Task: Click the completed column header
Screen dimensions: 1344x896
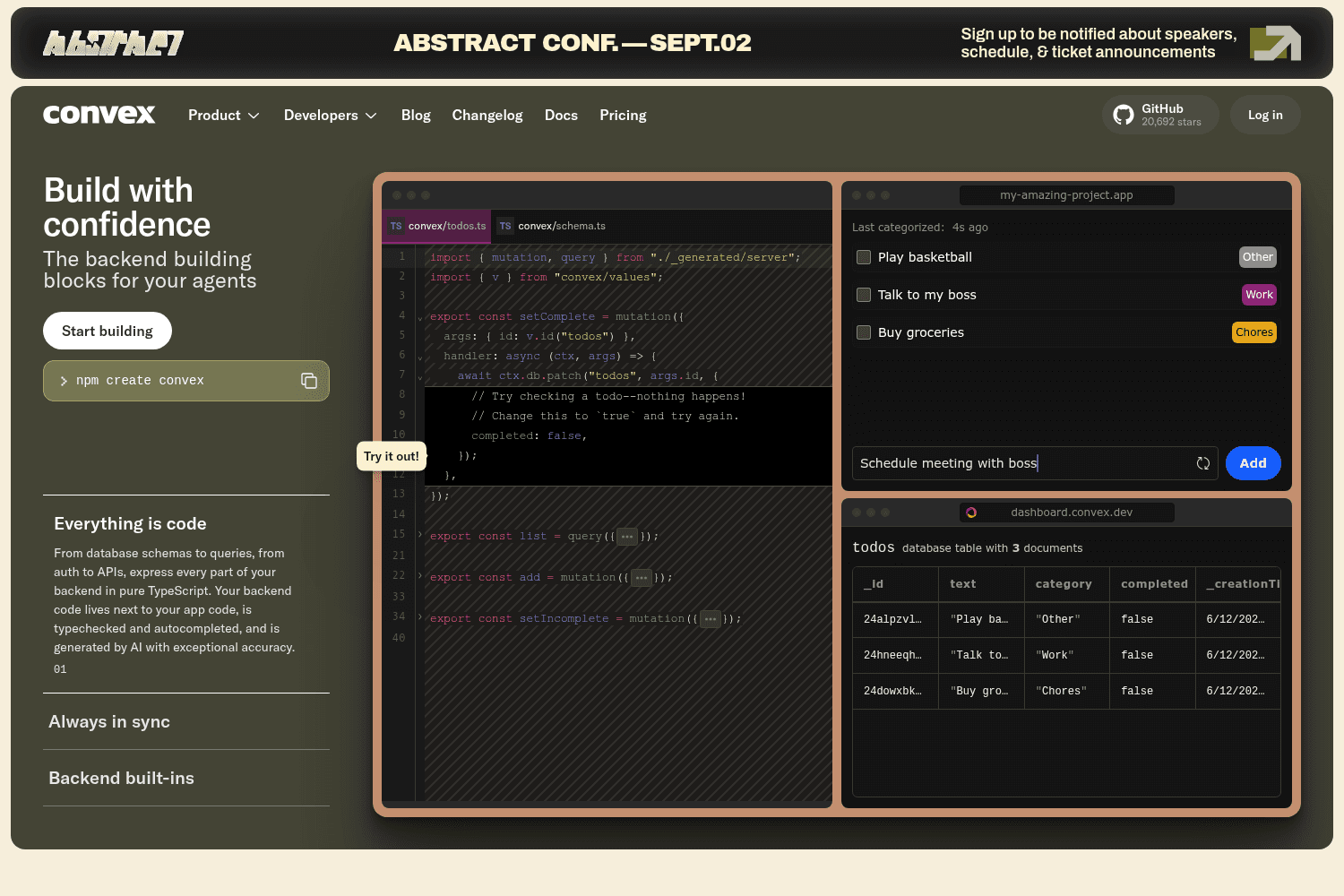Action: tap(1154, 584)
